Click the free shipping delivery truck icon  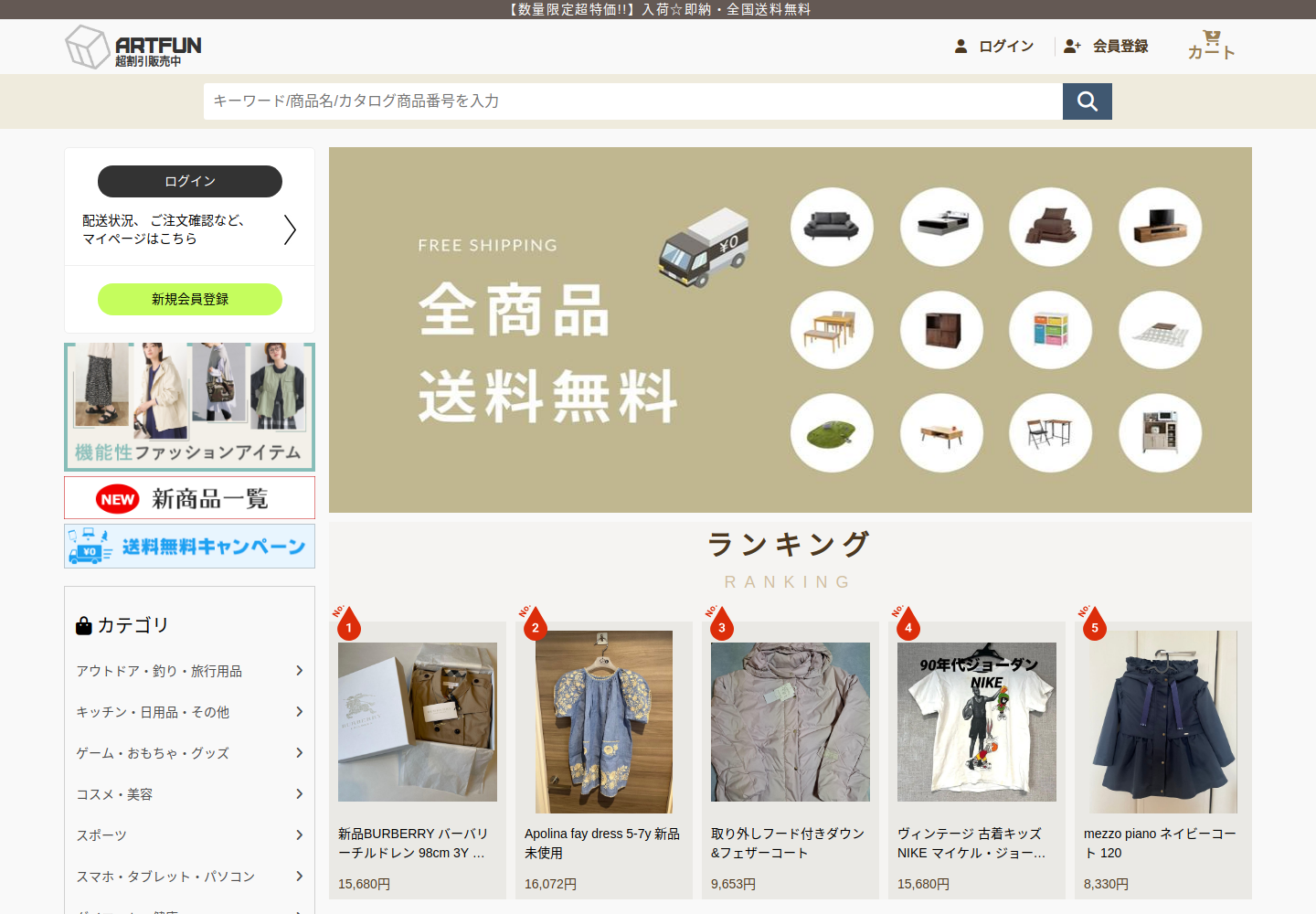click(704, 248)
